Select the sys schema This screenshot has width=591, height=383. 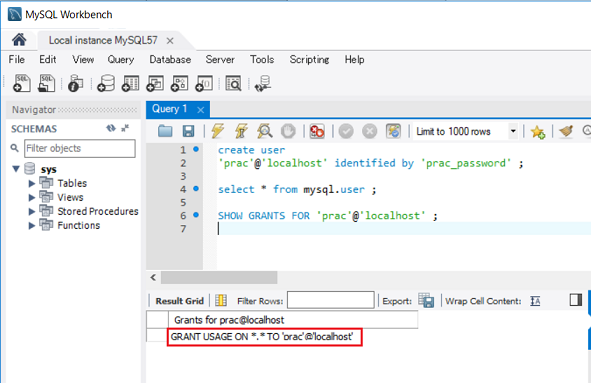pyautogui.click(x=49, y=169)
